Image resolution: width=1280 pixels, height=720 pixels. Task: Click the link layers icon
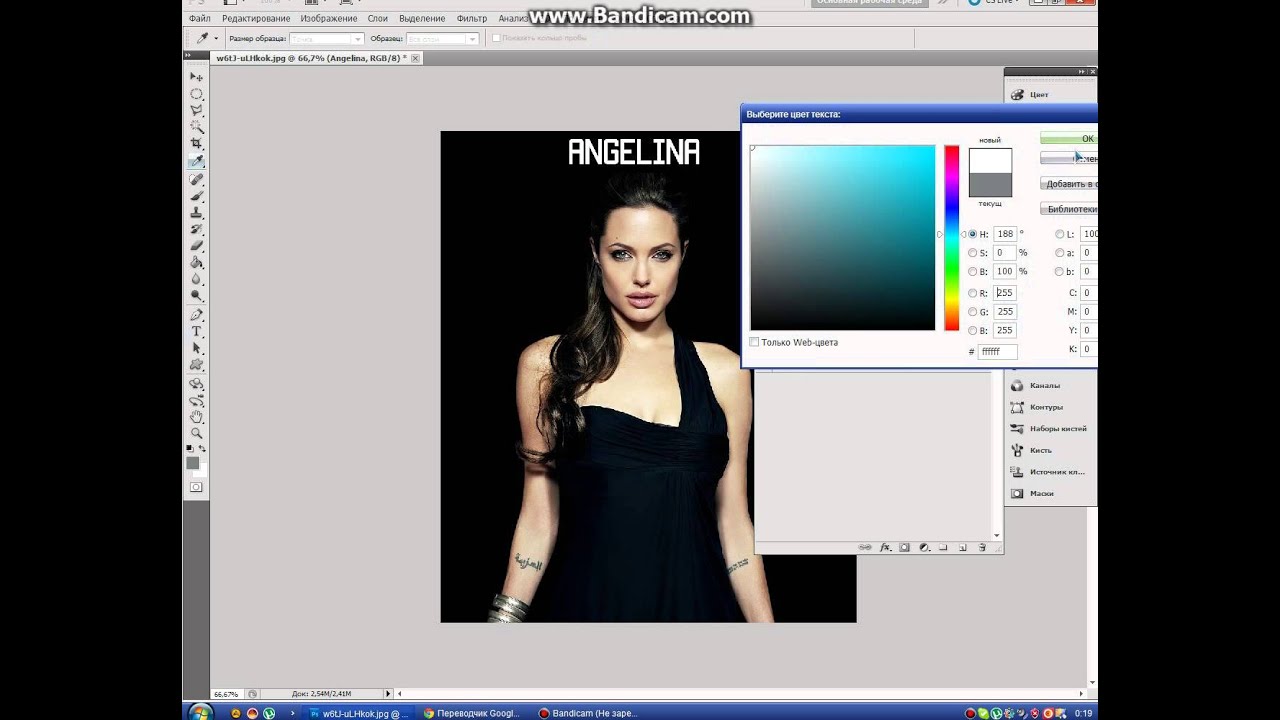tap(865, 548)
